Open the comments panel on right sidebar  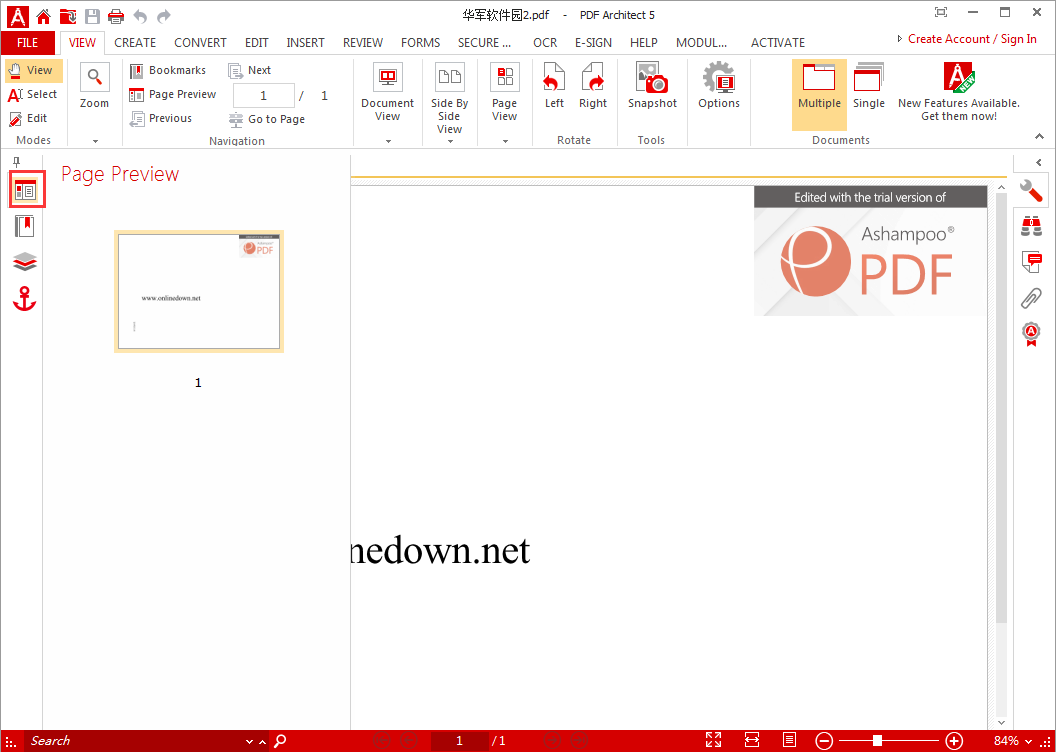[1031, 261]
